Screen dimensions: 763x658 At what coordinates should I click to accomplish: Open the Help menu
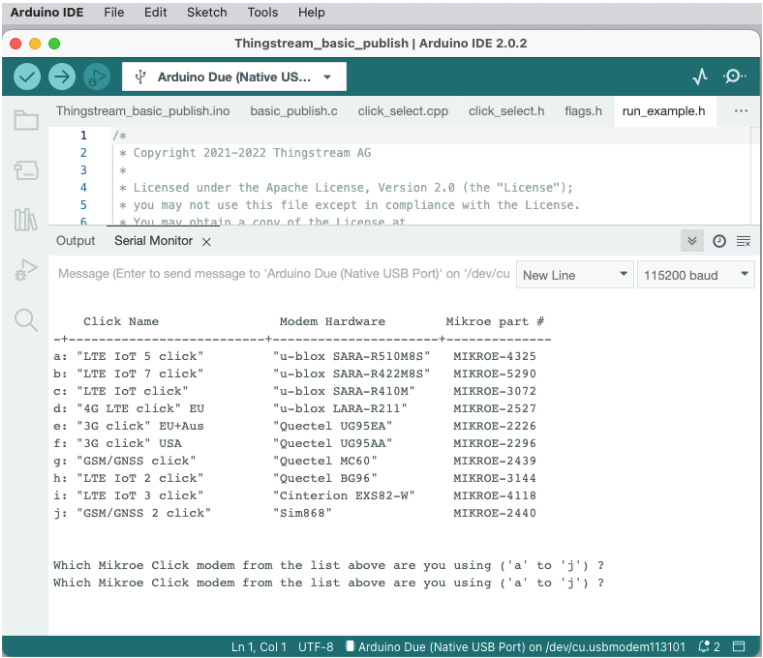[311, 12]
